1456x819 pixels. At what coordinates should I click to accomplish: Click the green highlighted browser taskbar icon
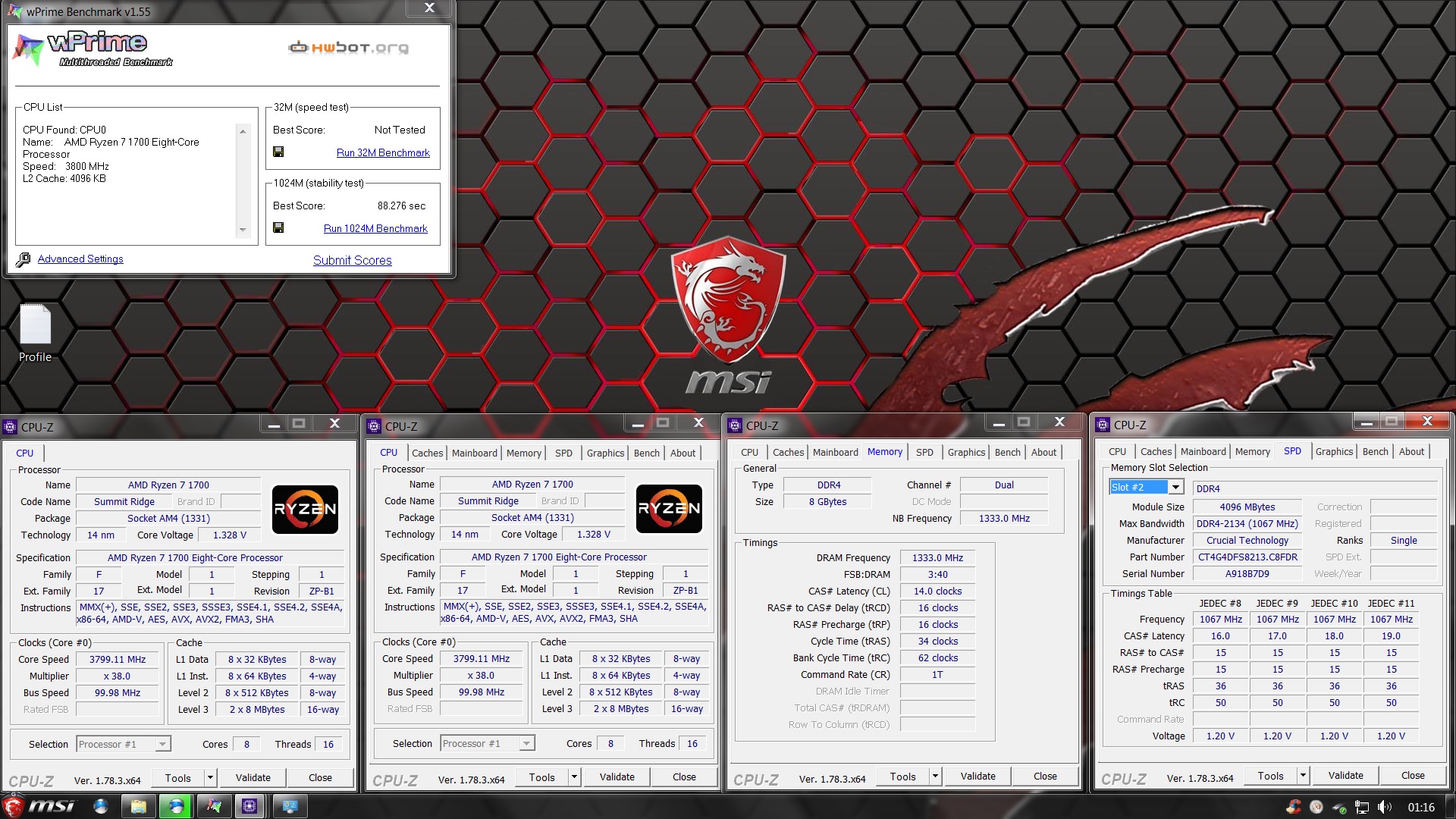coord(177,806)
